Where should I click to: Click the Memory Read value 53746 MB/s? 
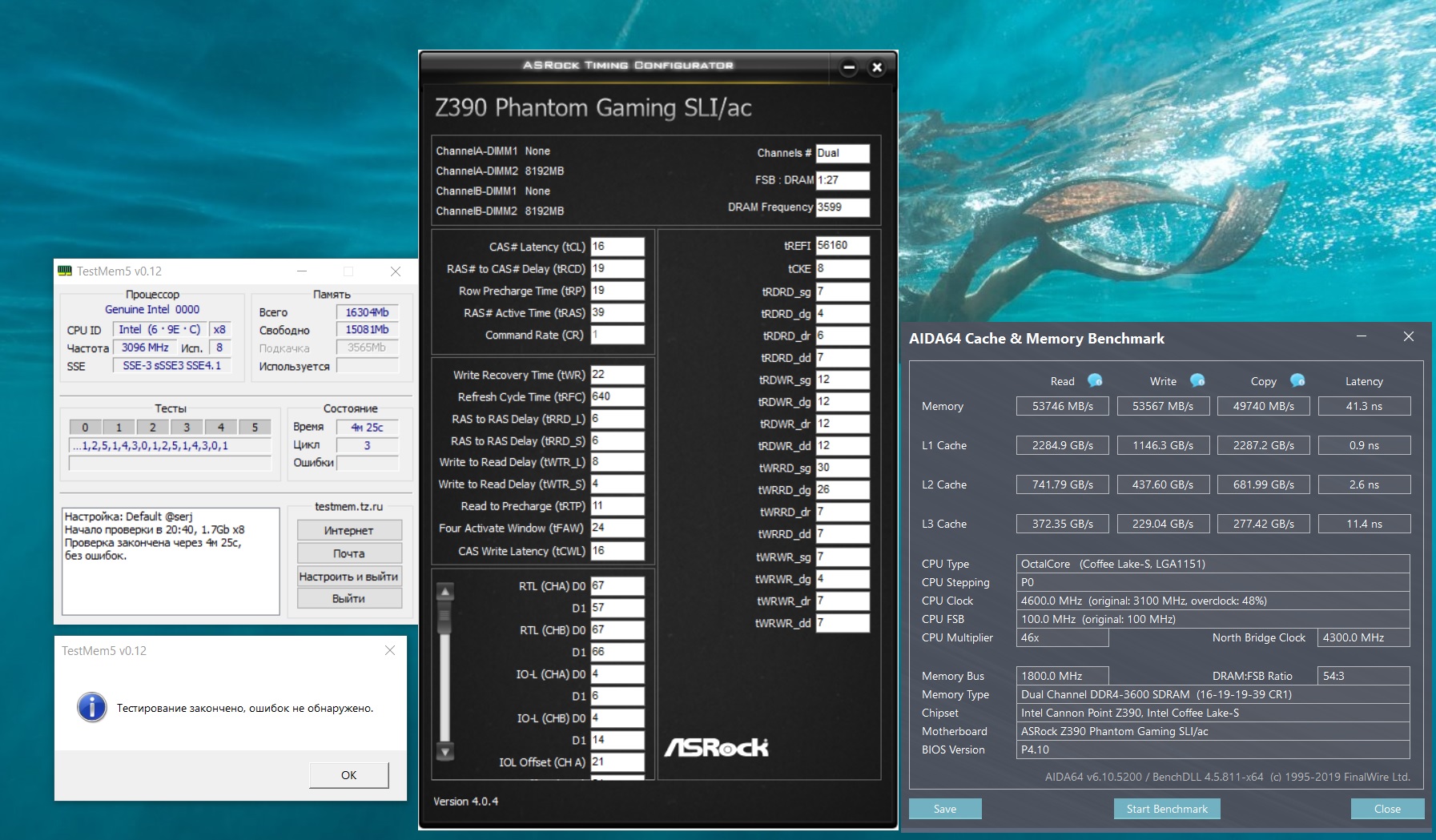[x=1062, y=406]
